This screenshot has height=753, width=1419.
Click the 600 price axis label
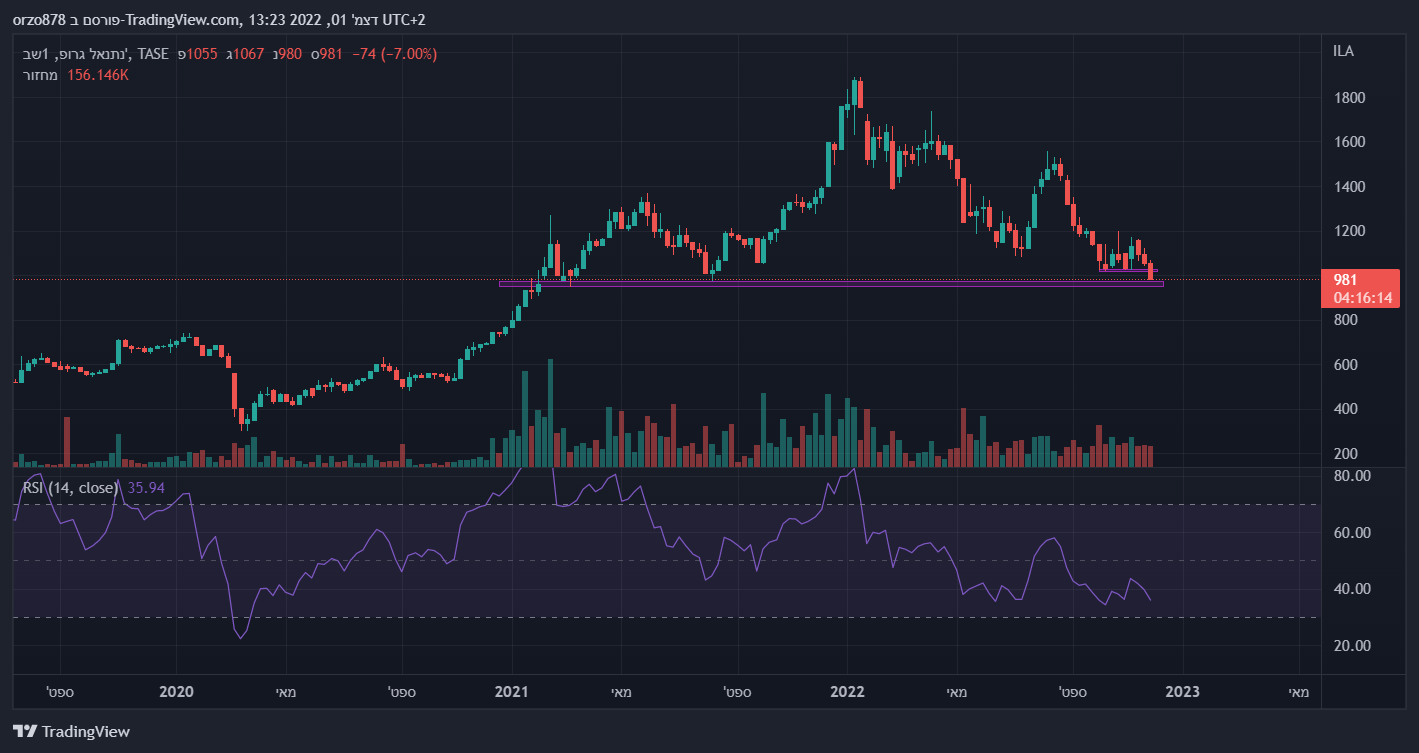click(1345, 365)
